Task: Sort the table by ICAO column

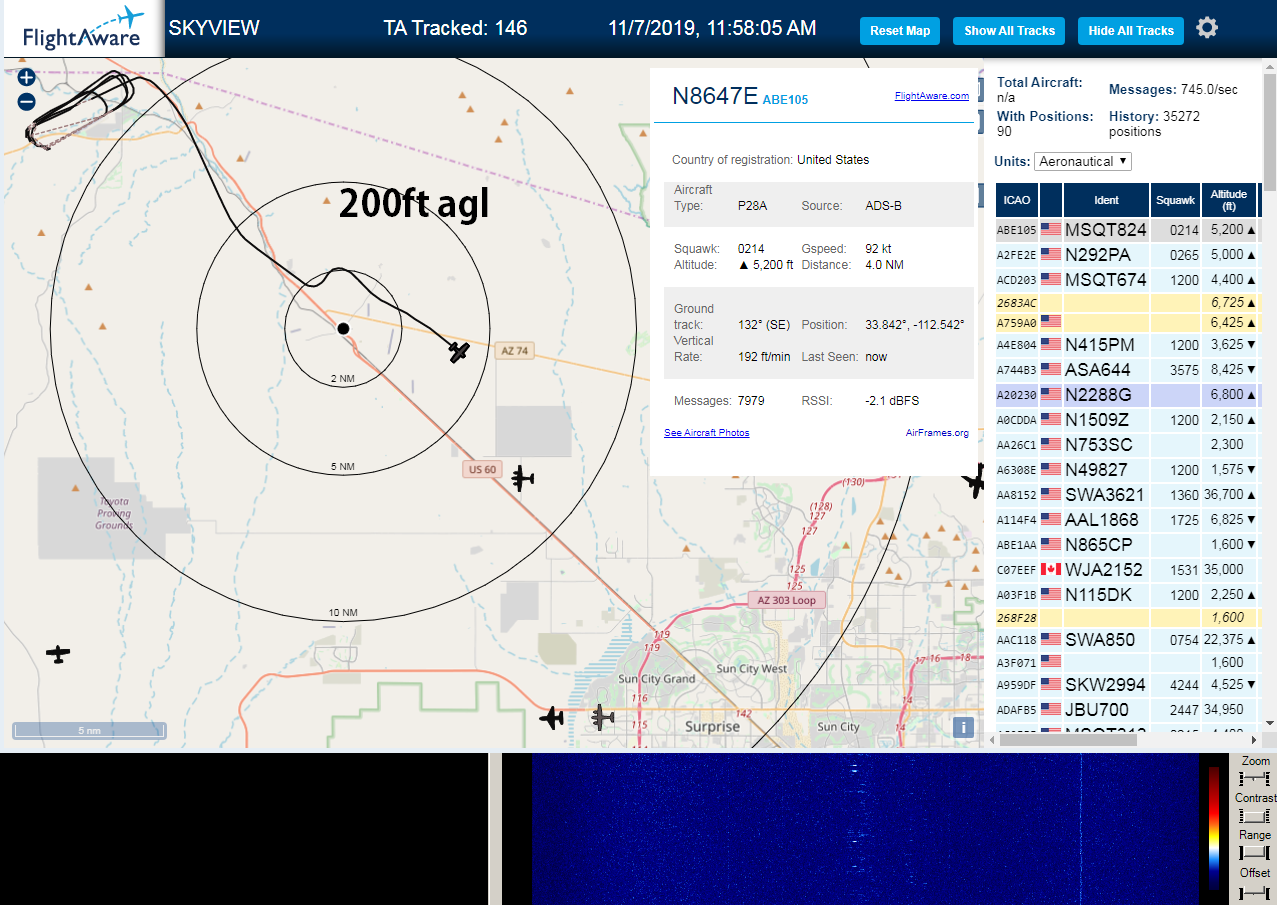Action: click(x=1017, y=200)
